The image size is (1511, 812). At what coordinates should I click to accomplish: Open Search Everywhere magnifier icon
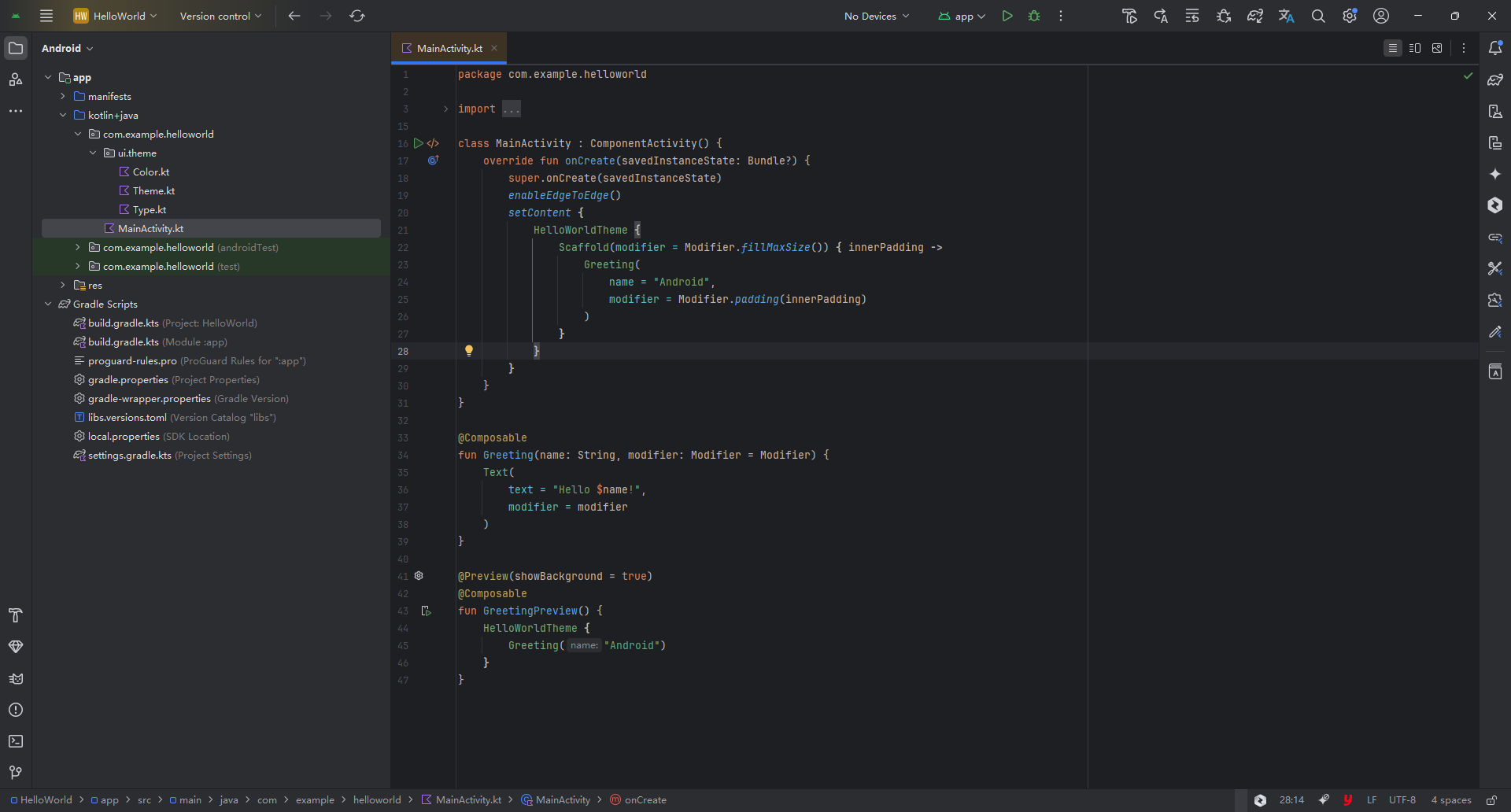1318,16
